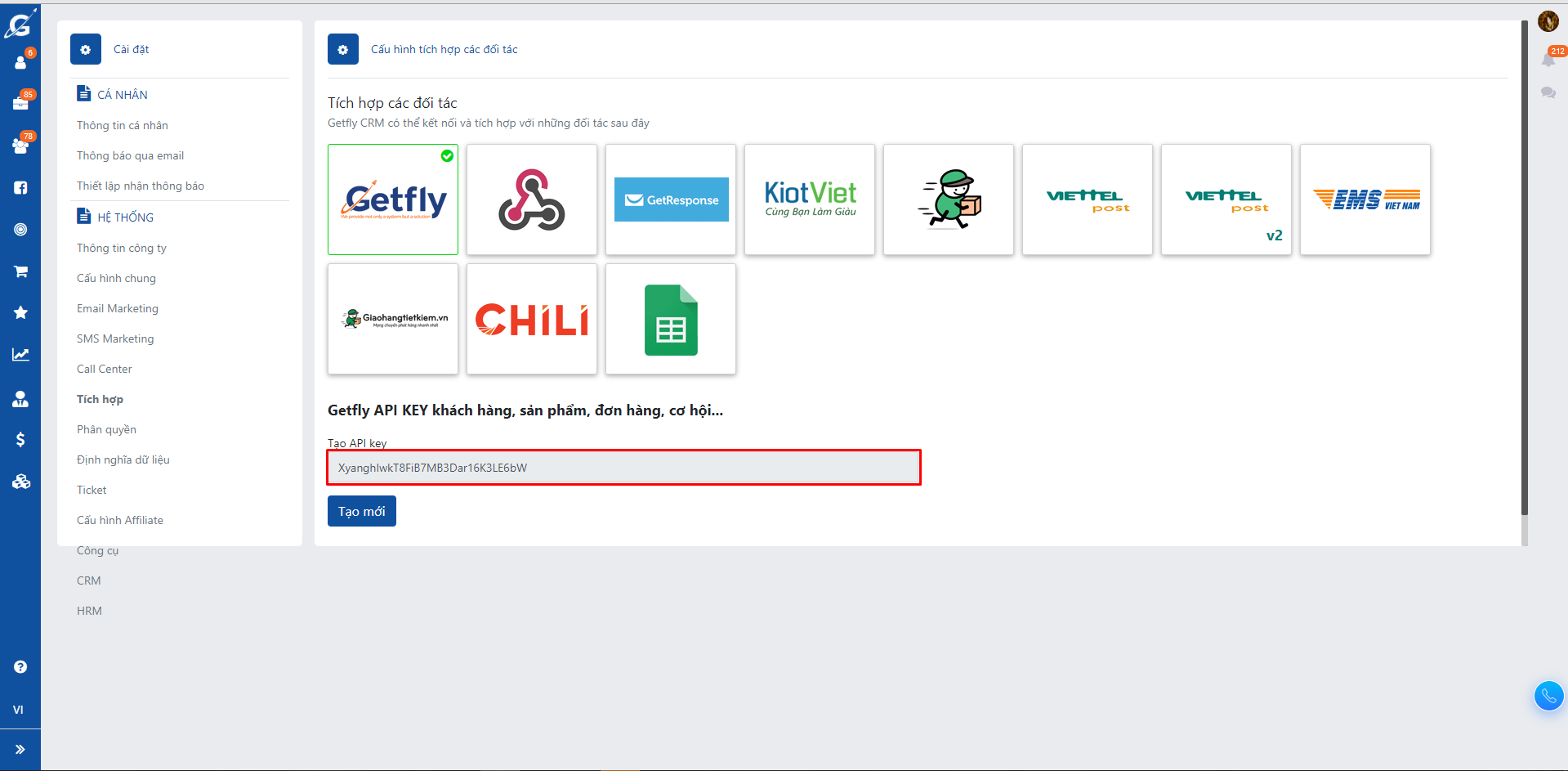
Task: Open the Facebook icon in the sidebar
Action: pos(20,188)
